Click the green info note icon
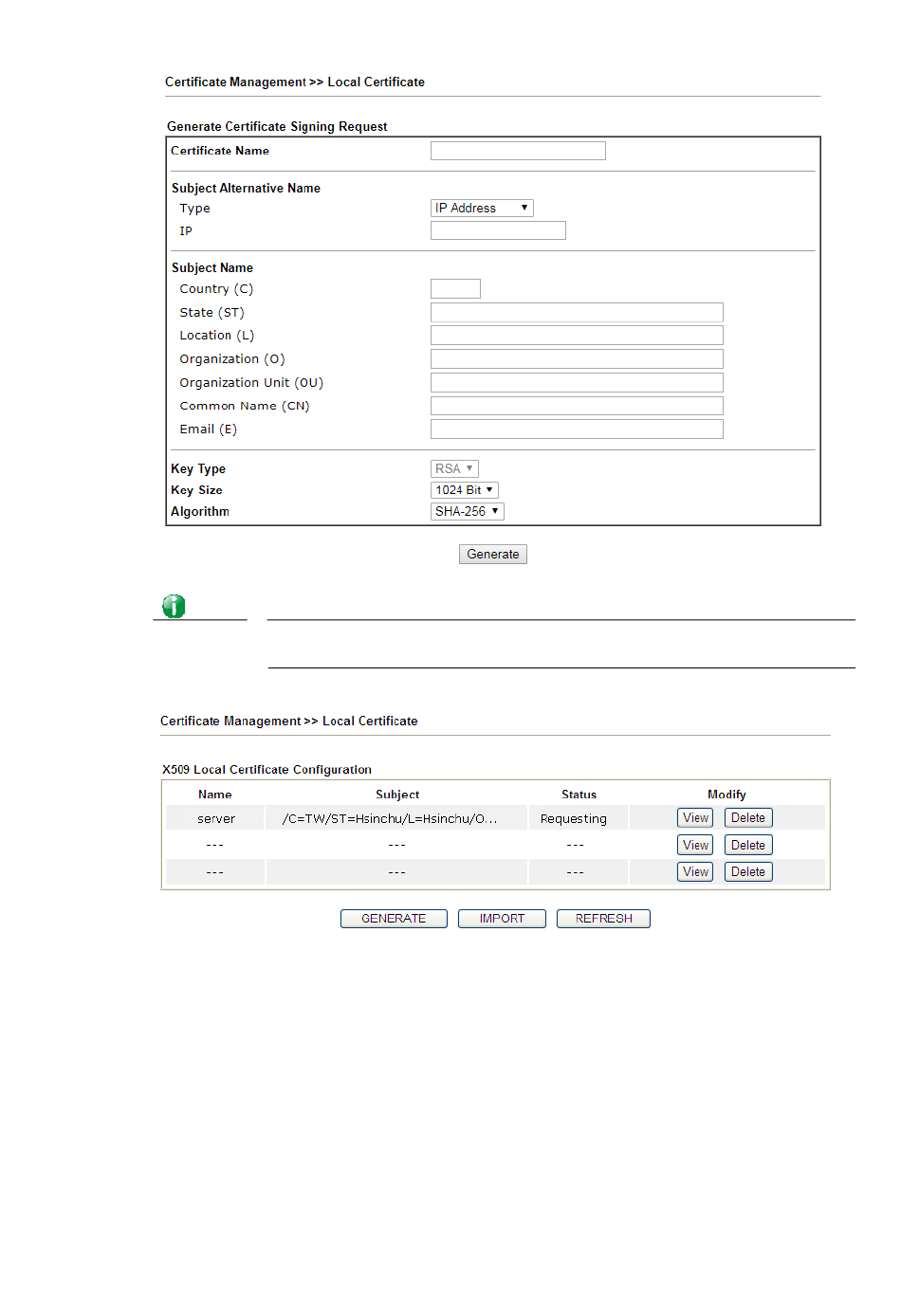Image resolution: width=901 pixels, height=1316 pixels. click(174, 607)
